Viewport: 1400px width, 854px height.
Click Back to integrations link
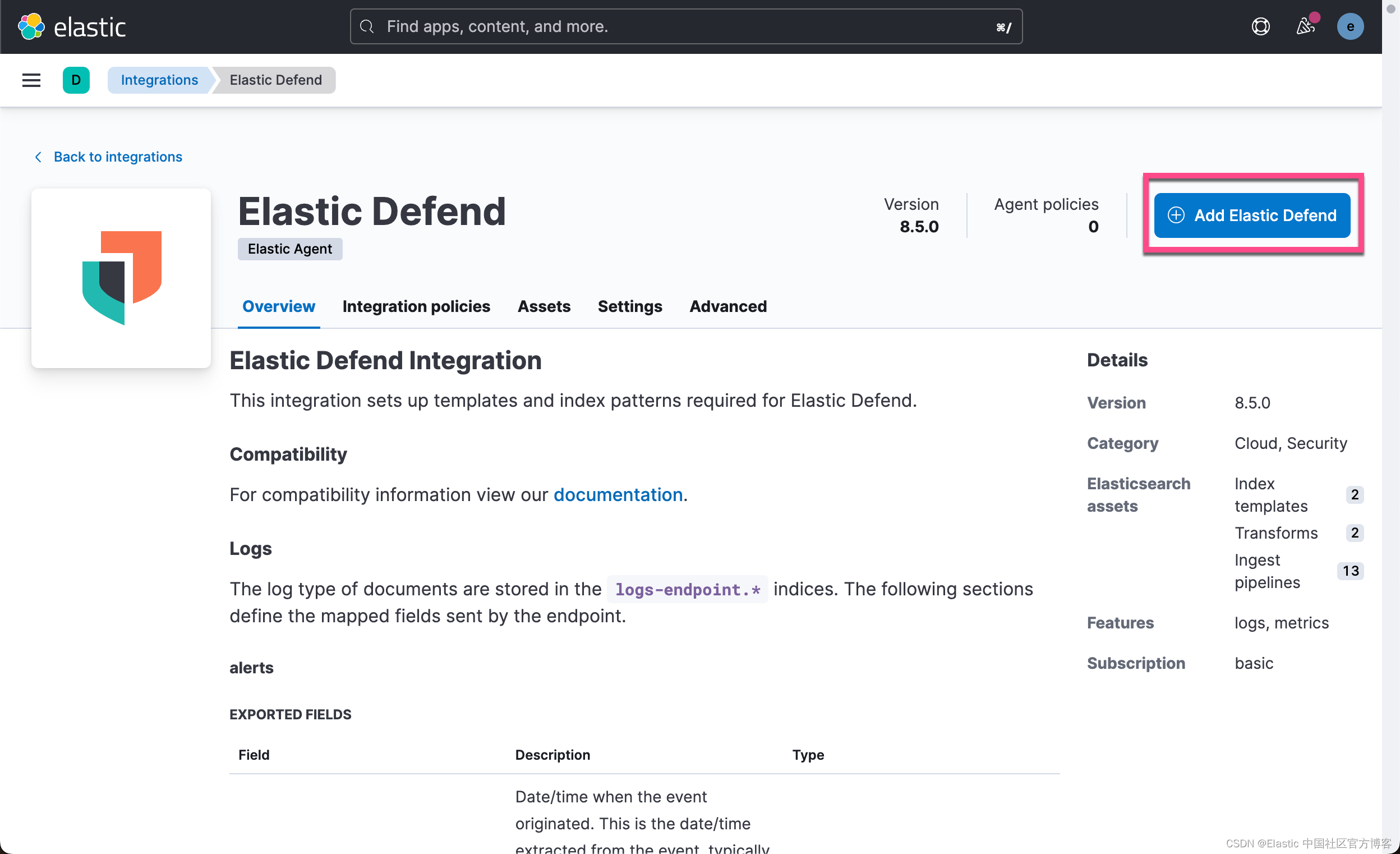(118, 157)
